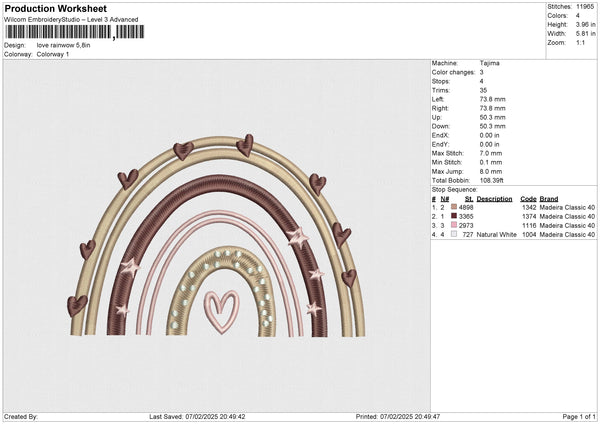Click the N# column header
Viewport: 600px width, 424px height.
tap(444, 198)
